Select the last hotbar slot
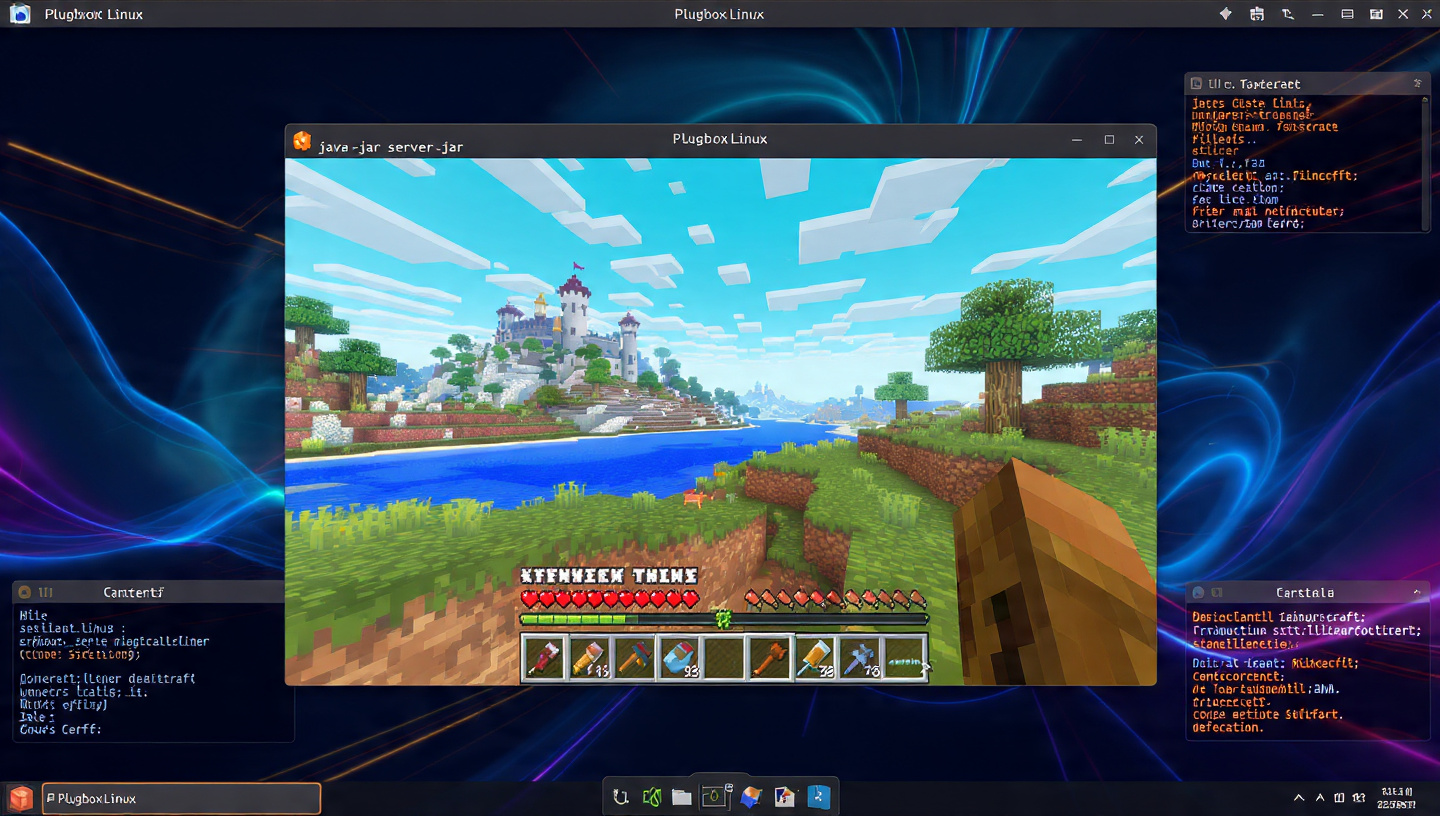Screen dimensions: 1440x816 905,658
